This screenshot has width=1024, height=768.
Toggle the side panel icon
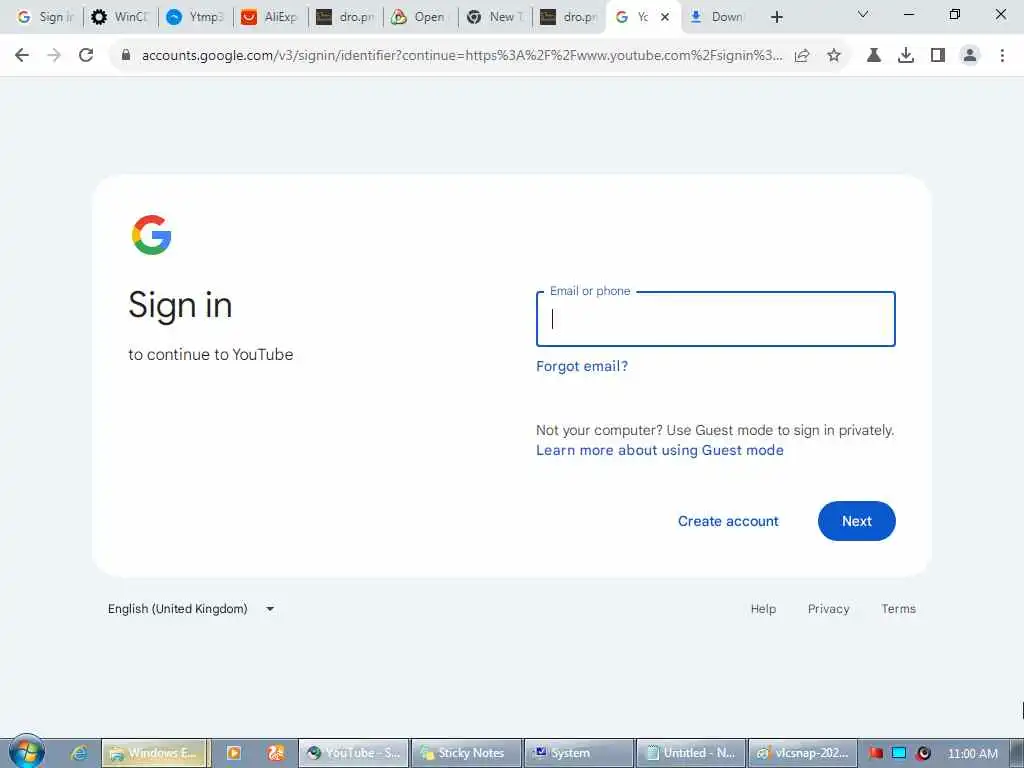tap(938, 56)
